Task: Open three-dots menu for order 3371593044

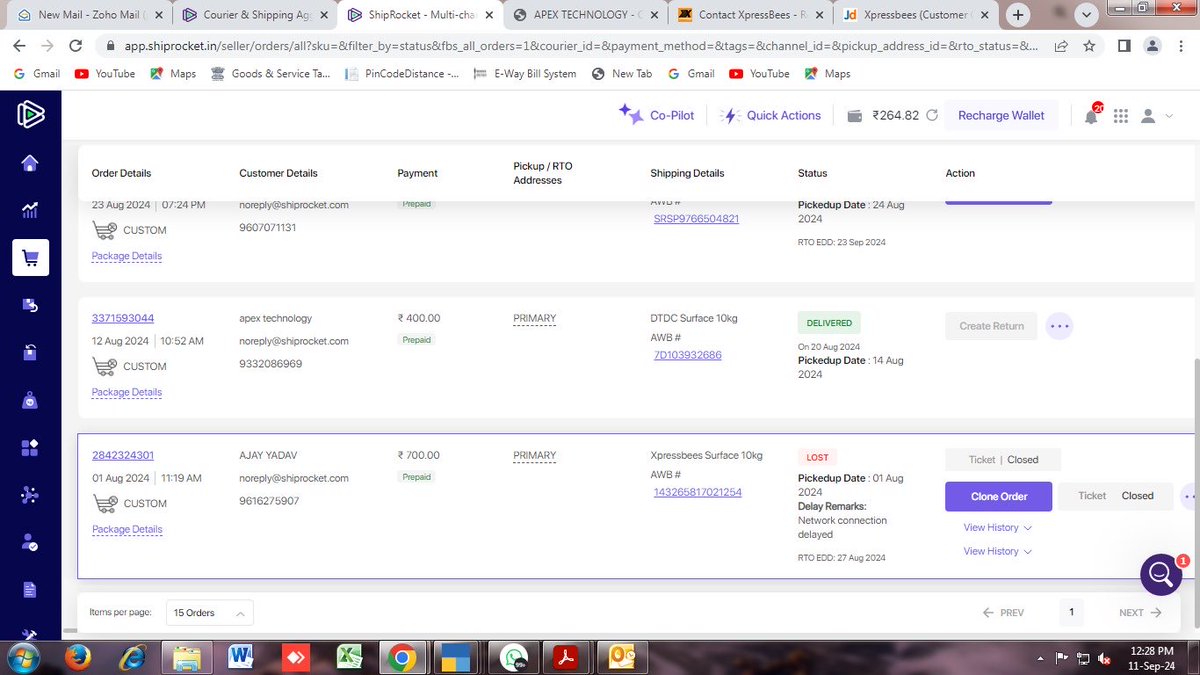Action: [x=1060, y=326]
